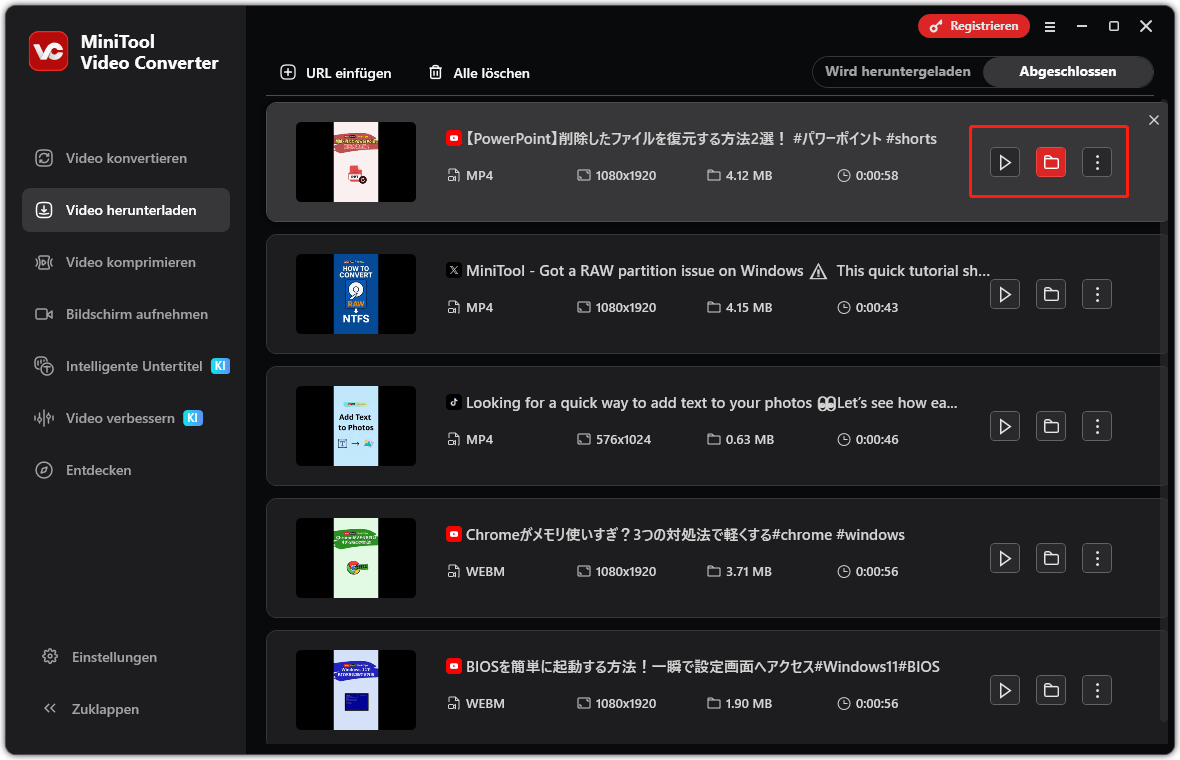Play the MiniTool RAW partition video
This screenshot has width=1180, height=760.
coord(1005,294)
